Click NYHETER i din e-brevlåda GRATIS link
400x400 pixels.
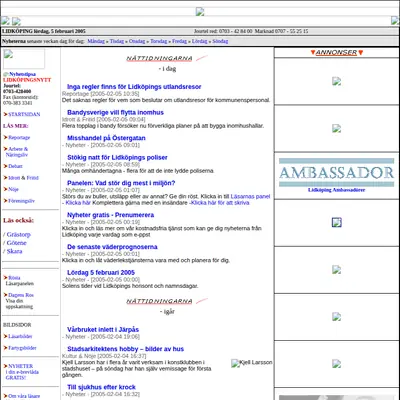(x=22, y=372)
